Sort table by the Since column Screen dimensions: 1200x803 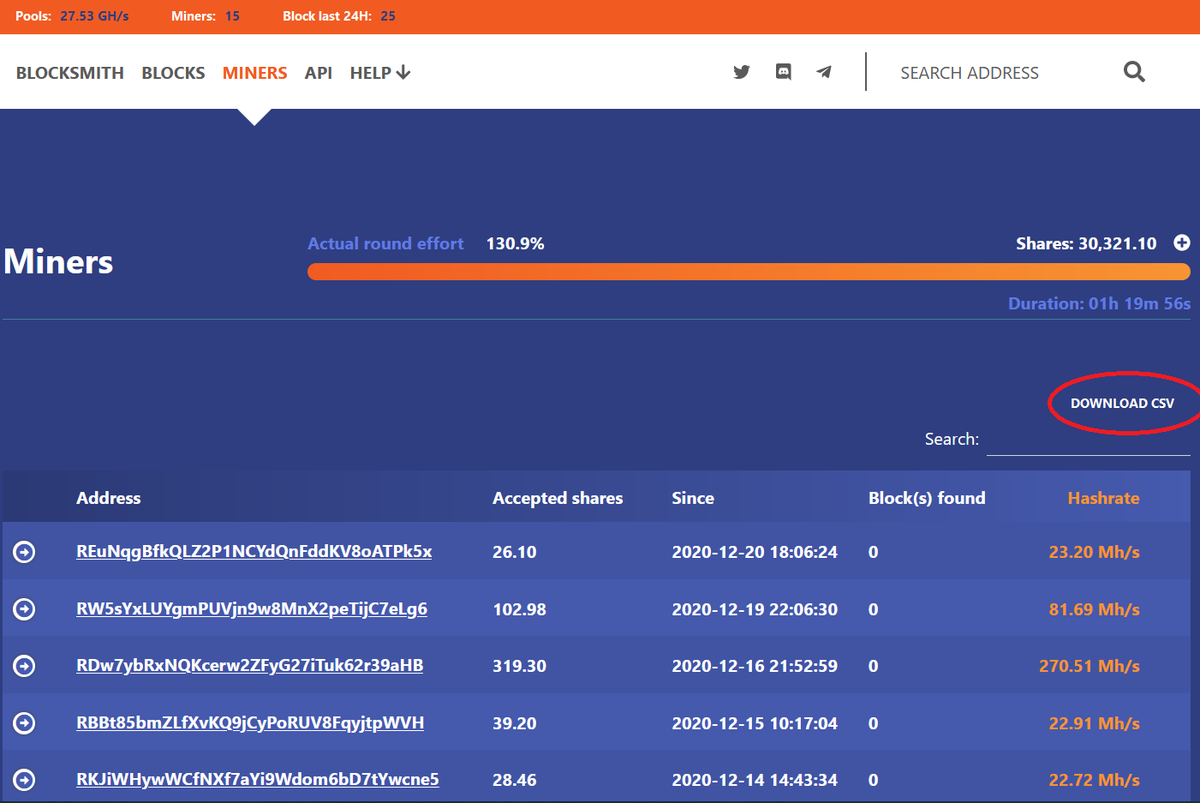tap(693, 497)
